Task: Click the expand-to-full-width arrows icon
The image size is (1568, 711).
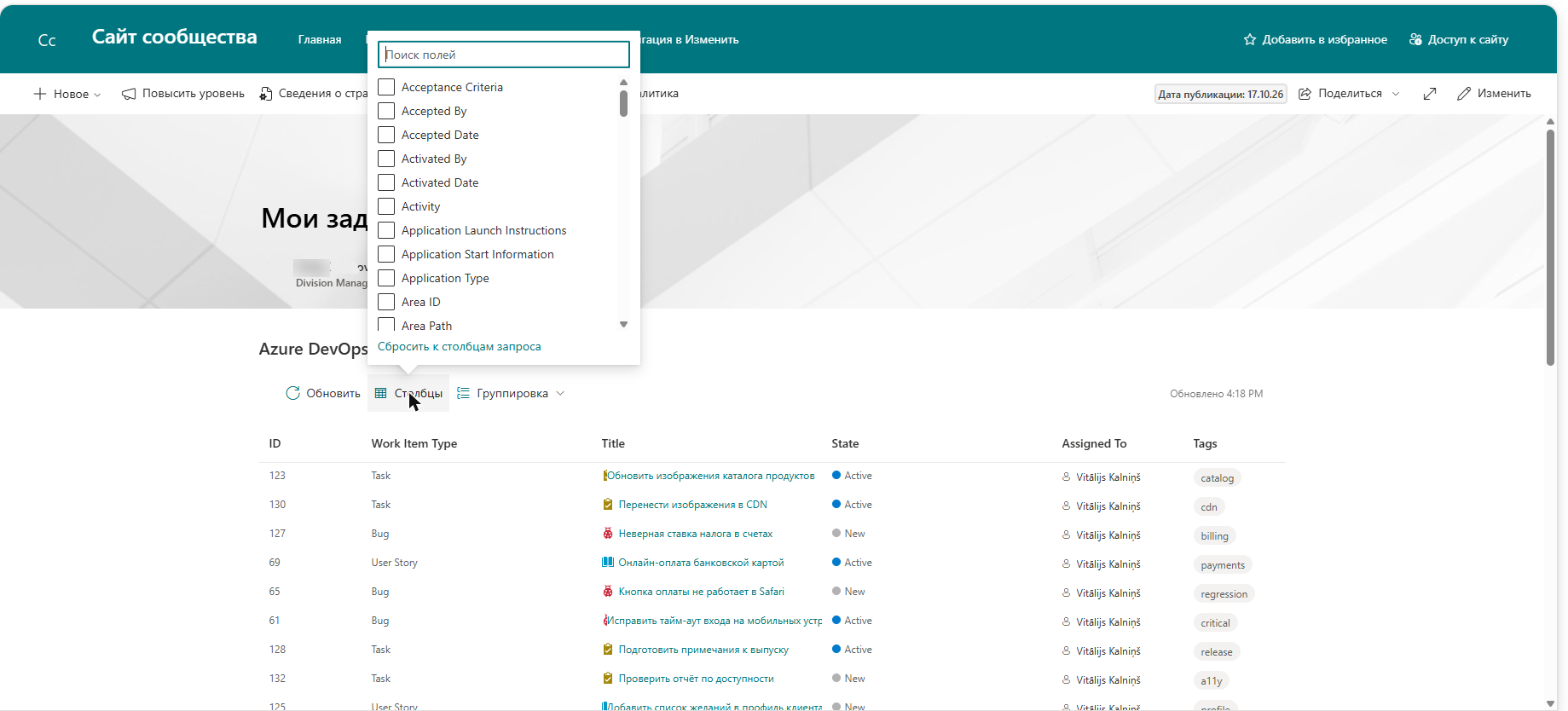Action: [1430, 94]
